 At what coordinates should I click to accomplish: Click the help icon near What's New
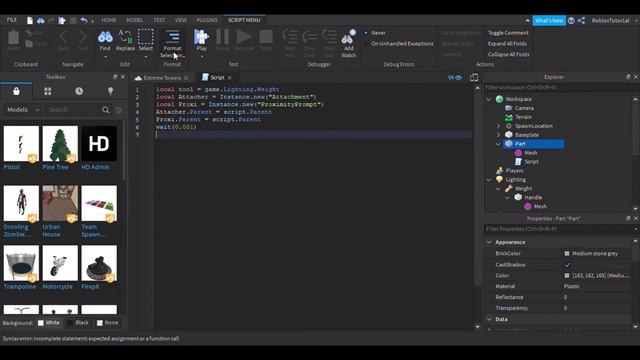point(571,20)
